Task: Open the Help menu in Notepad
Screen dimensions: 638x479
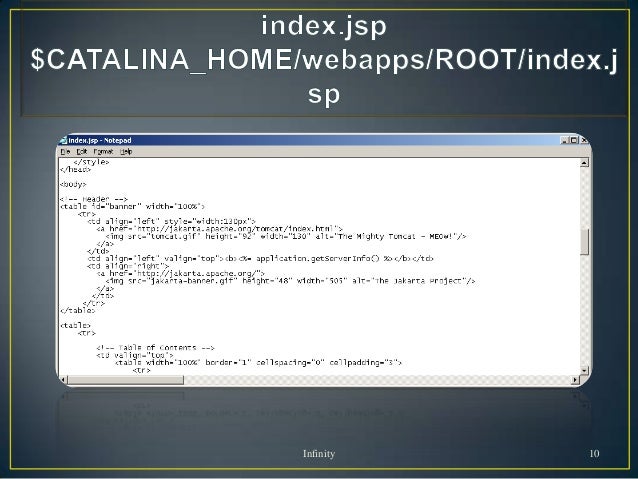Action: point(126,151)
